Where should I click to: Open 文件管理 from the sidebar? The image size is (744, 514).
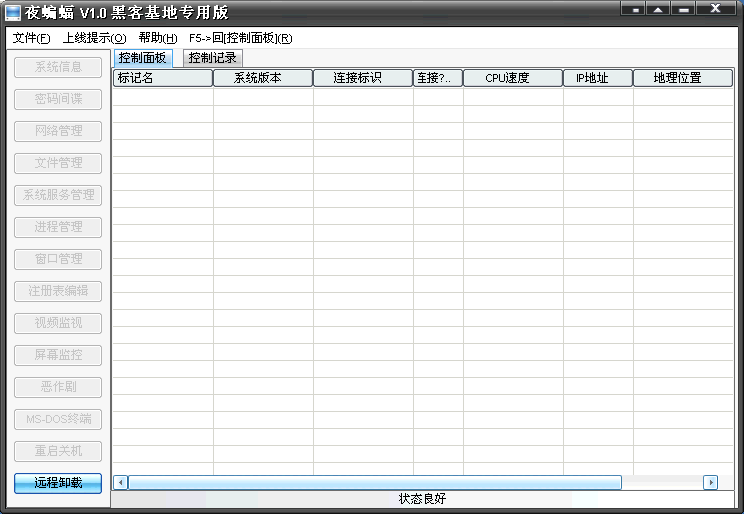(x=58, y=163)
